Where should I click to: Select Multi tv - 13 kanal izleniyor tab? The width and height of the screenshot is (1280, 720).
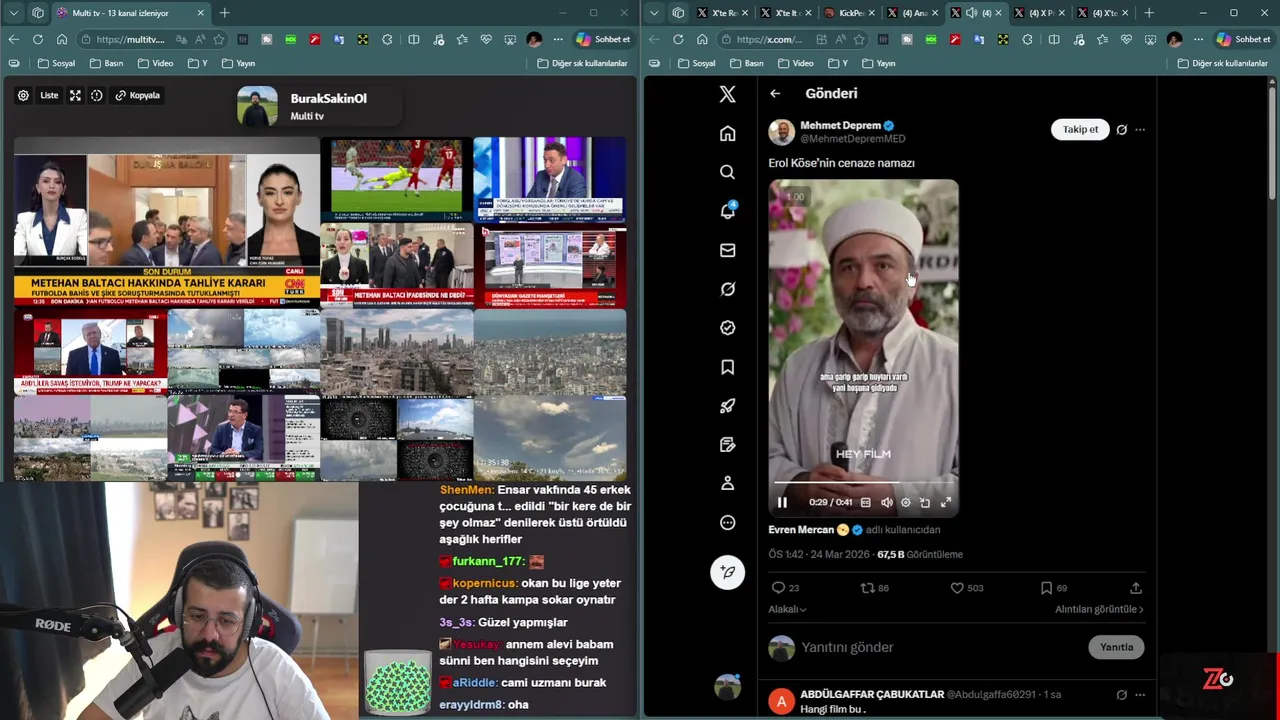click(130, 13)
